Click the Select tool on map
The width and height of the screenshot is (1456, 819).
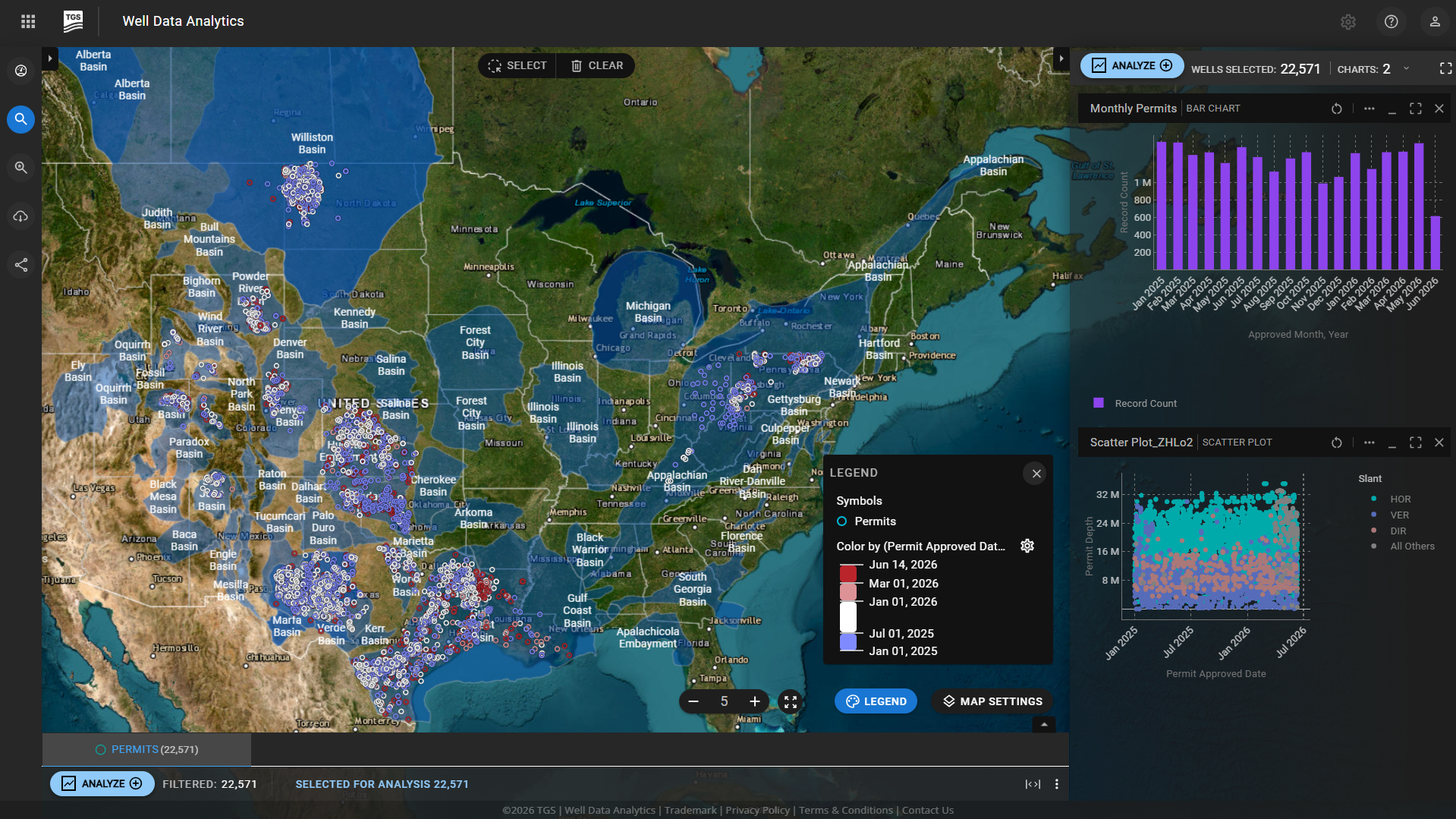pos(517,66)
